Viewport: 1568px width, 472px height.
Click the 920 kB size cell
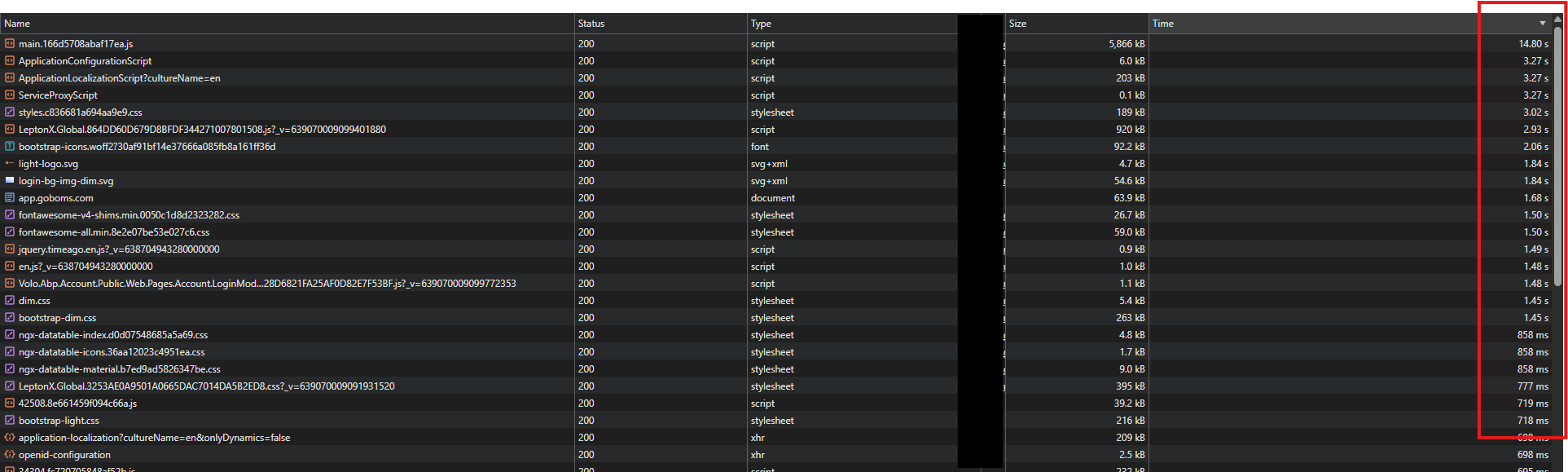[1129, 129]
